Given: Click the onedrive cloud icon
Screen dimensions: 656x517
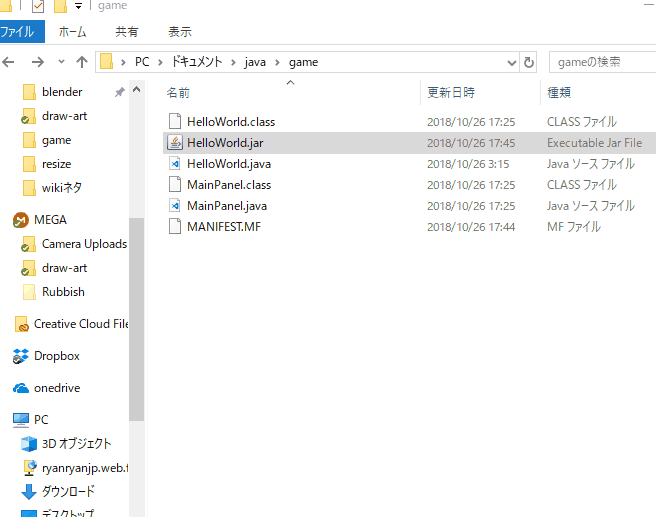Looking at the screenshot, I should point(21,388).
